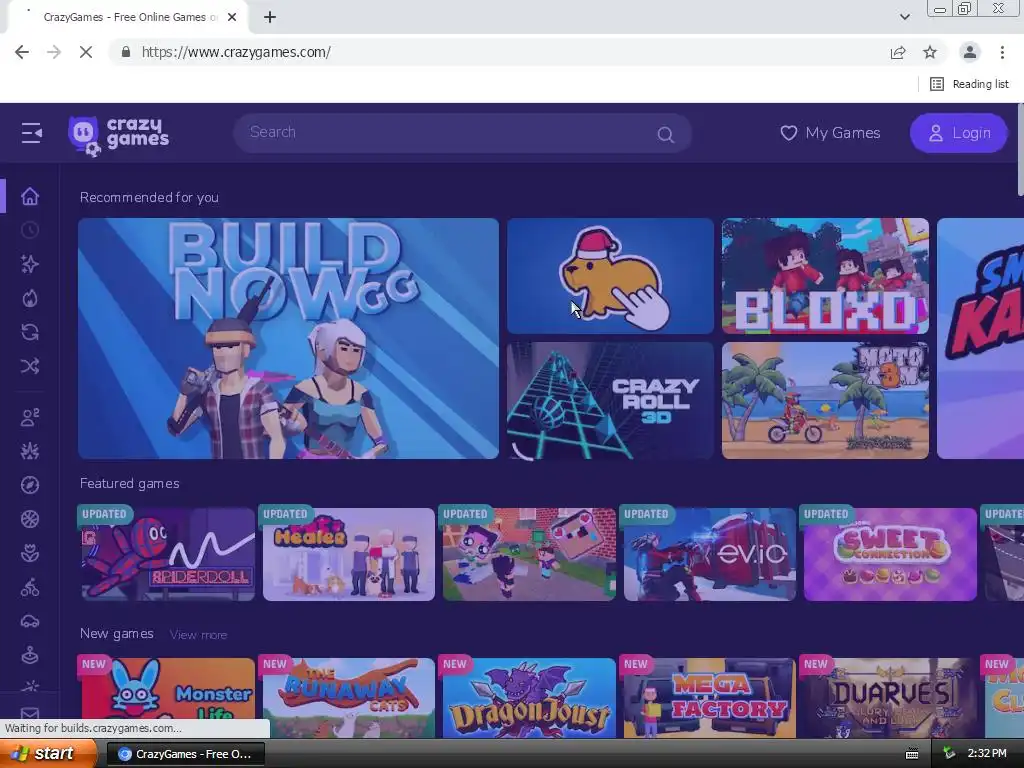Collapse the sidebar with the hamburger menu icon
The image size is (1024, 768).
[31, 133]
